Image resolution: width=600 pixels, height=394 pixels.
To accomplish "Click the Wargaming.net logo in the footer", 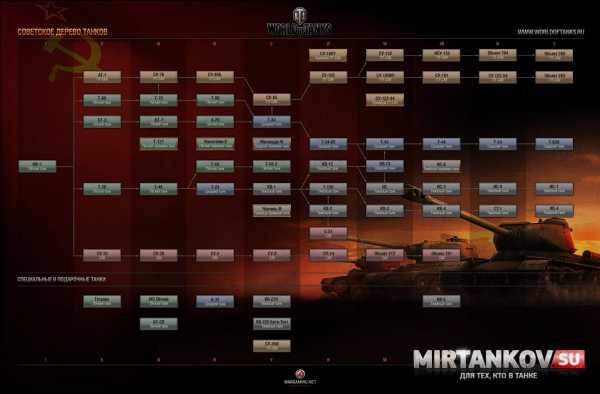I will coord(300,377).
